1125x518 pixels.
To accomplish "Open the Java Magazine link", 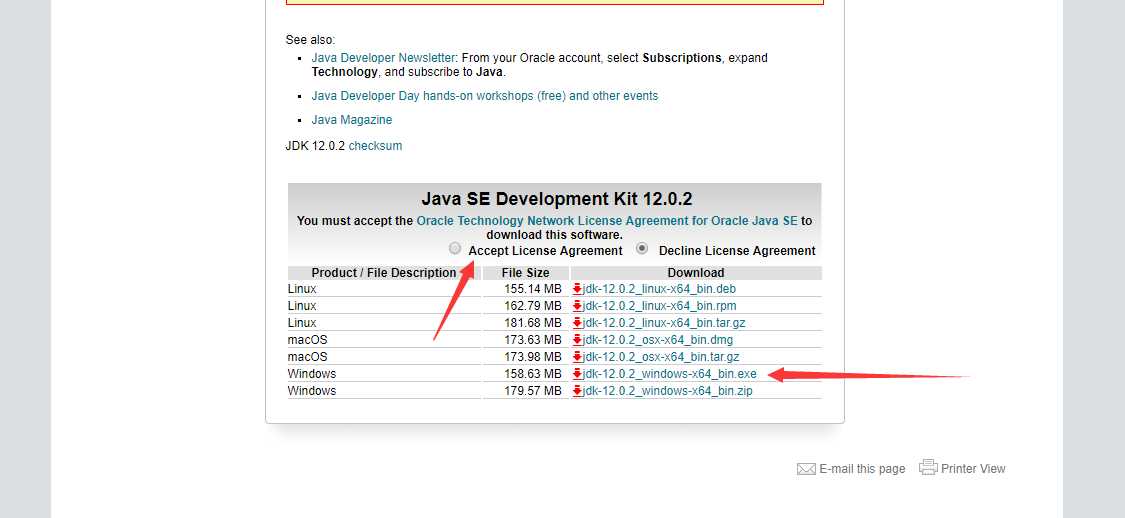I will (352, 120).
